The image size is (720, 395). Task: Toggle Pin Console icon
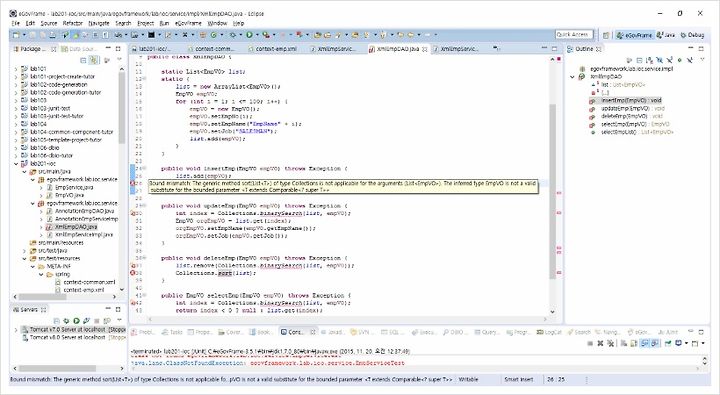pos(668,343)
